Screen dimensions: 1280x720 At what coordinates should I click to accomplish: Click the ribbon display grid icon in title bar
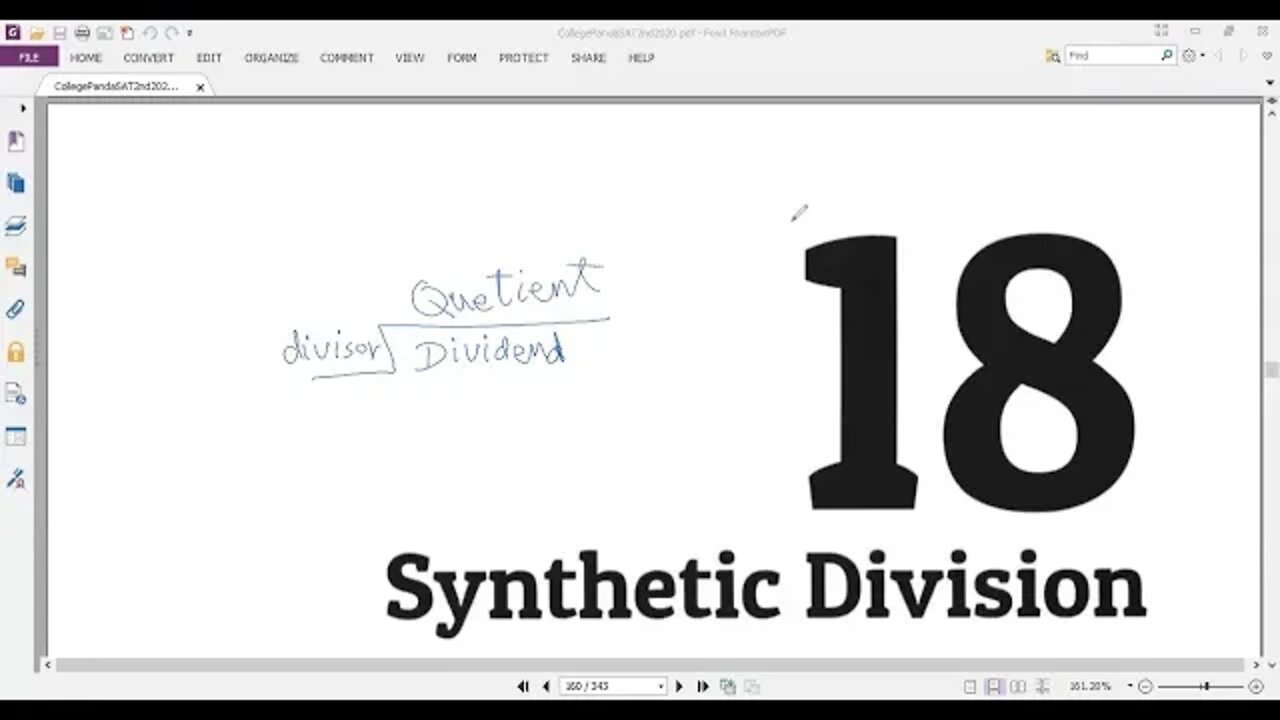[x=1161, y=32]
